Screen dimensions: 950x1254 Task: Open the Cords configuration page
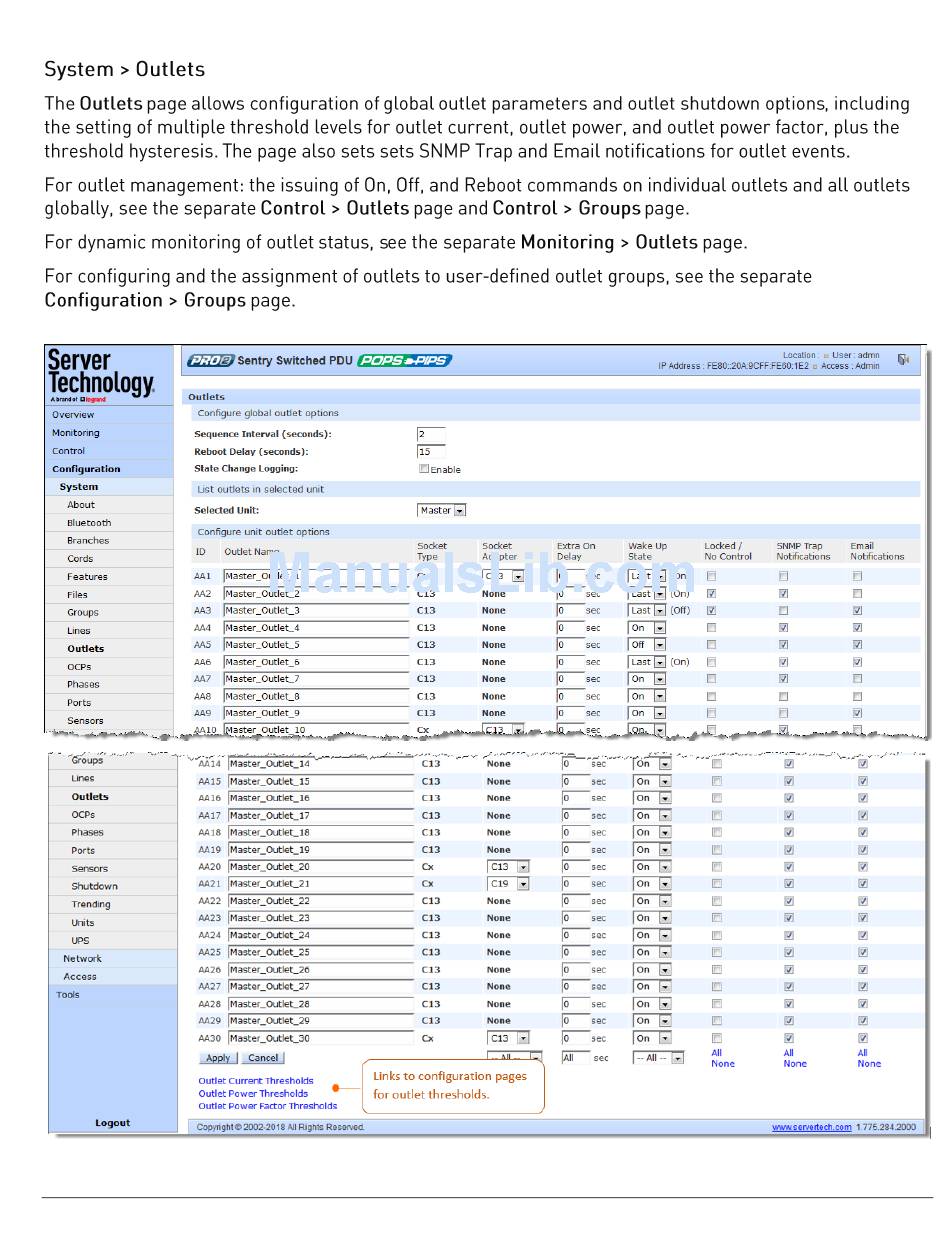[80, 559]
